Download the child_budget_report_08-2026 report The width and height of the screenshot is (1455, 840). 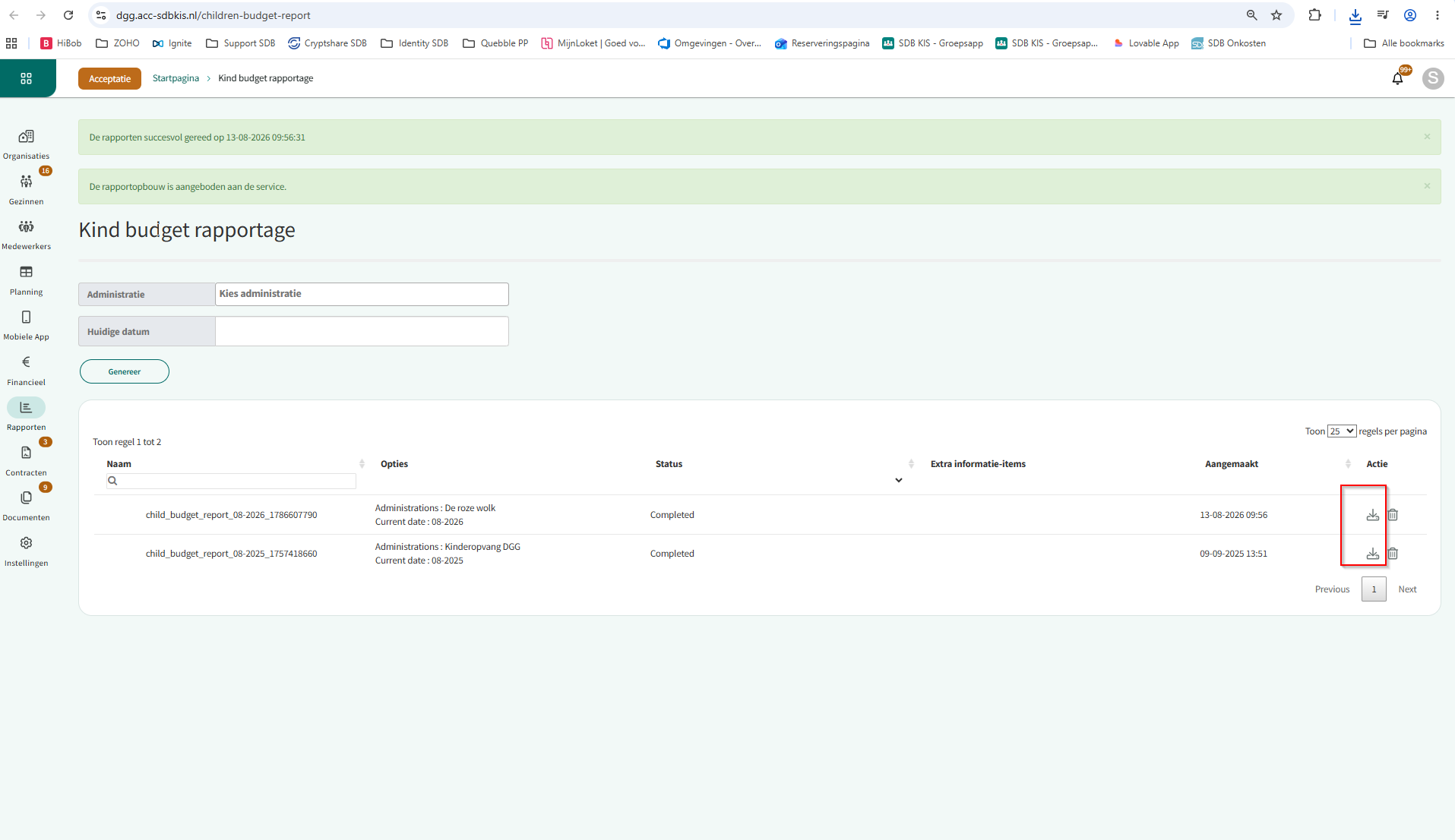coord(1372,515)
